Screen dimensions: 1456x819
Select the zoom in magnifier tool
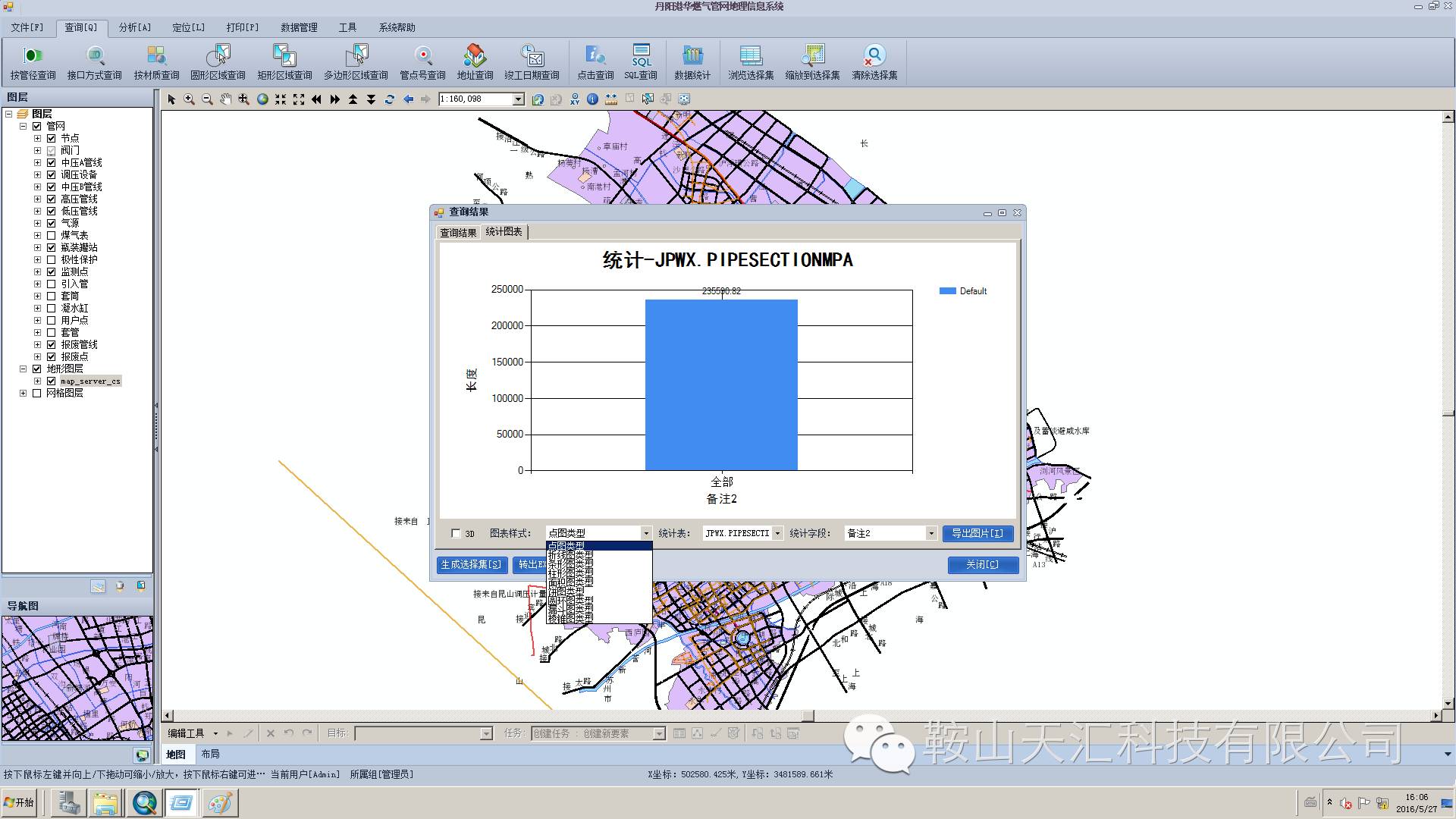tap(190, 99)
